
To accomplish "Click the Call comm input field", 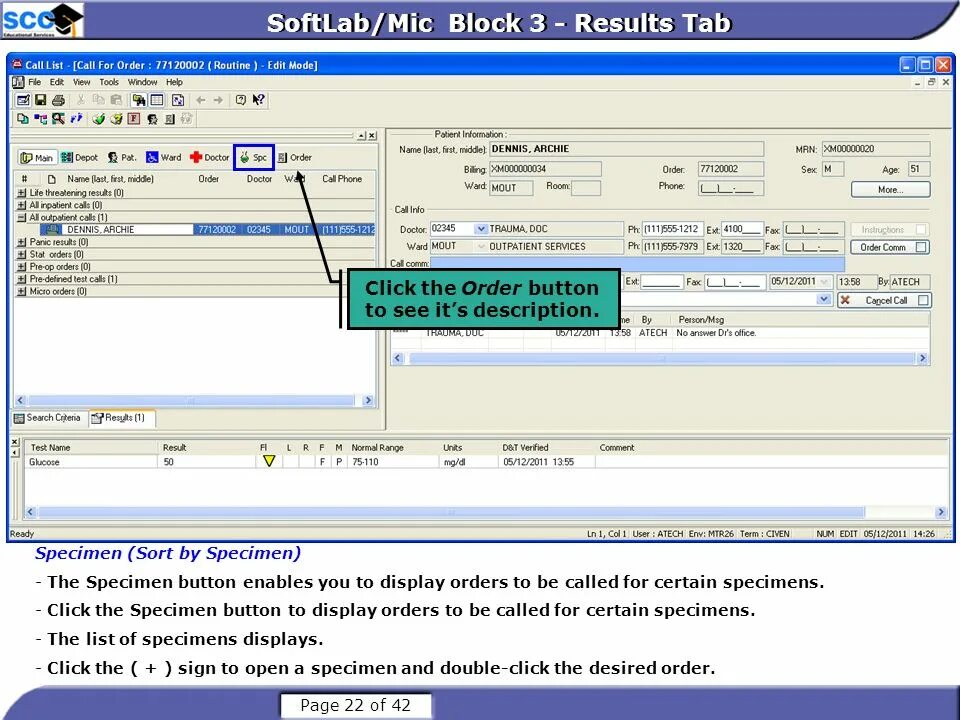I will click(637, 264).
